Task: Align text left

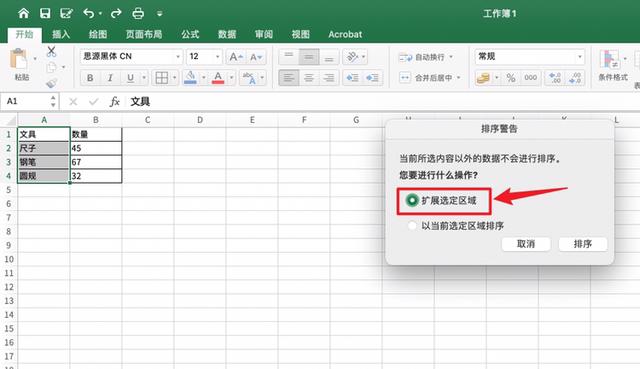Action: pyautogui.click(x=289, y=78)
